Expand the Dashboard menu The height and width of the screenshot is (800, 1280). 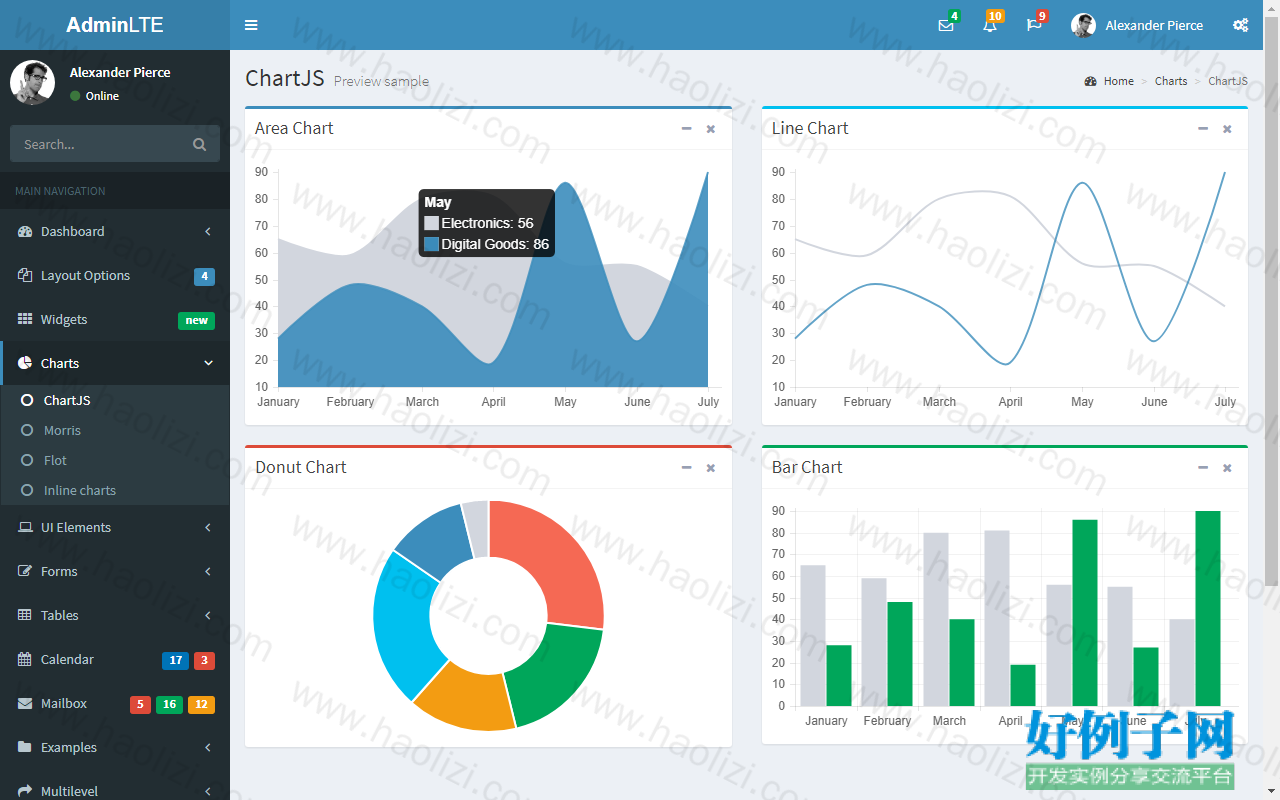pos(115,231)
